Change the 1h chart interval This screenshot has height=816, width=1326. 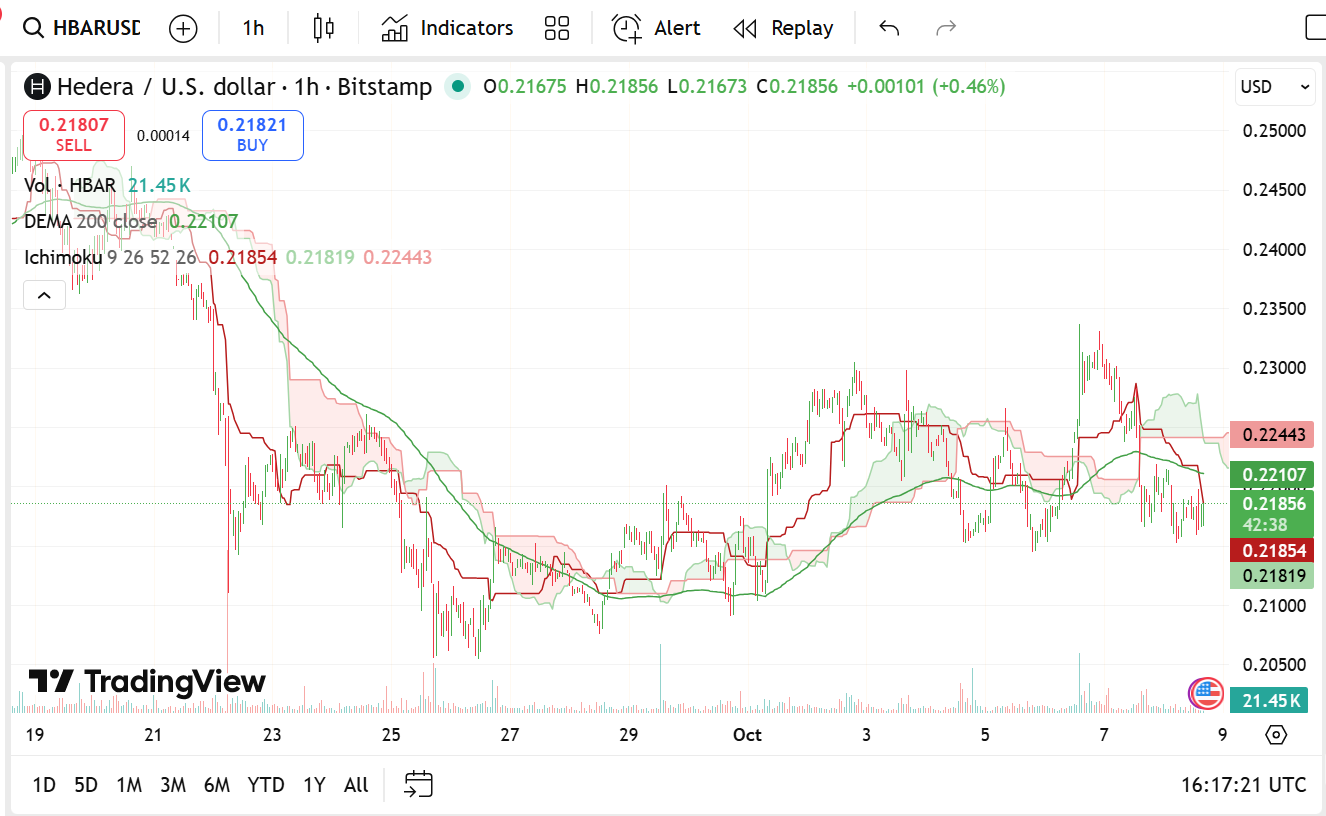(x=253, y=28)
